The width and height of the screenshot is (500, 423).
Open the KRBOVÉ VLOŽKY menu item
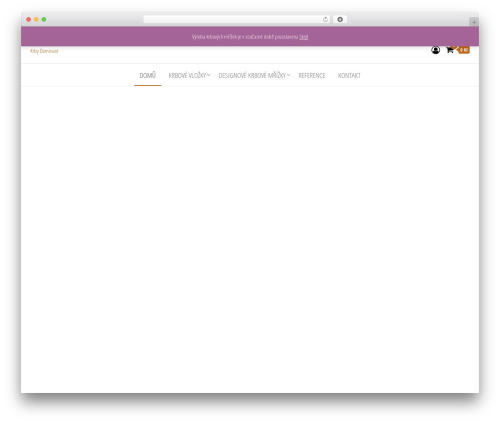[x=187, y=75]
